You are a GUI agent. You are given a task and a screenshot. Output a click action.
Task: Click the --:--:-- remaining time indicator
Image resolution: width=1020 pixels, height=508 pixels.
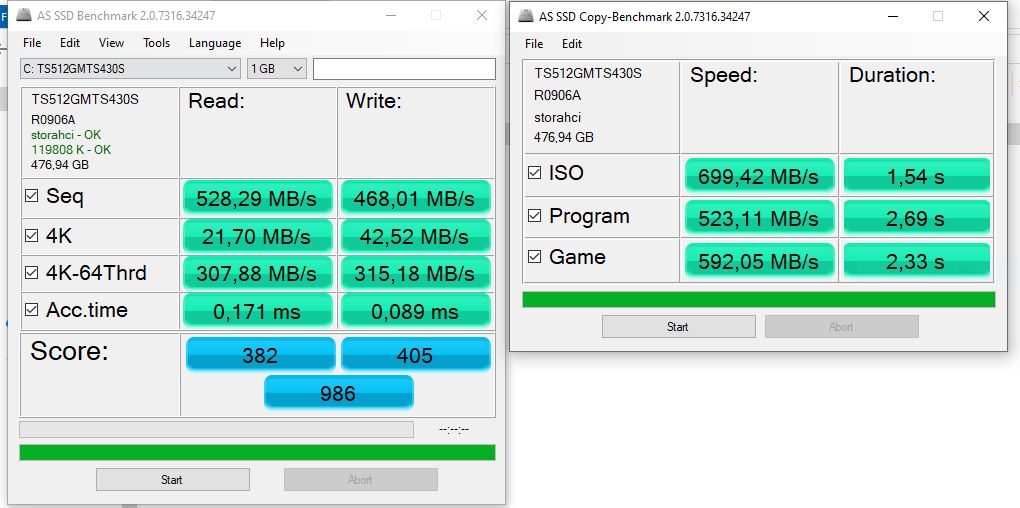click(454, 429)
